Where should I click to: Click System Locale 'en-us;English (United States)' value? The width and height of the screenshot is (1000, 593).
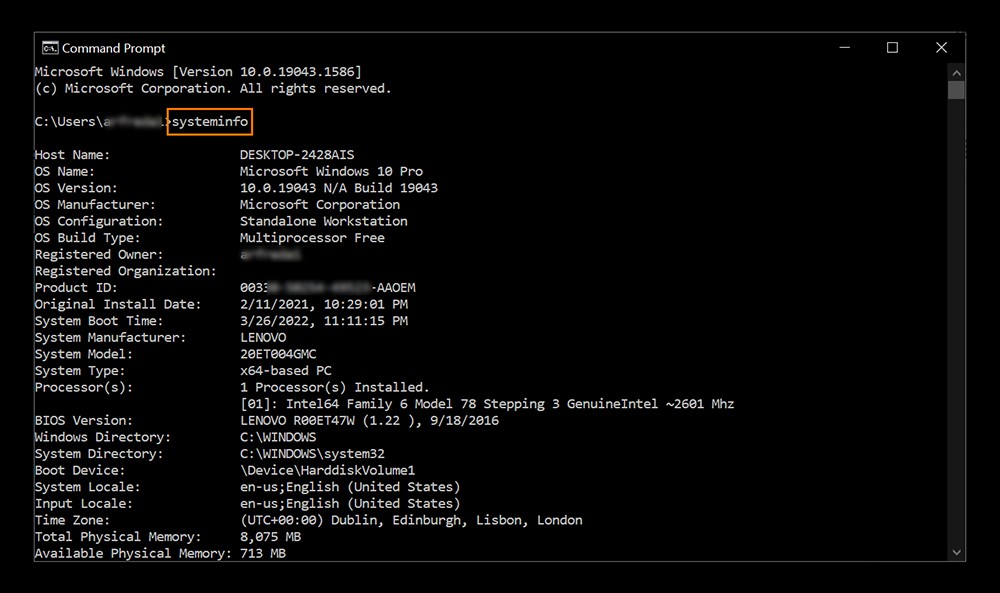[x=350, y=487]
